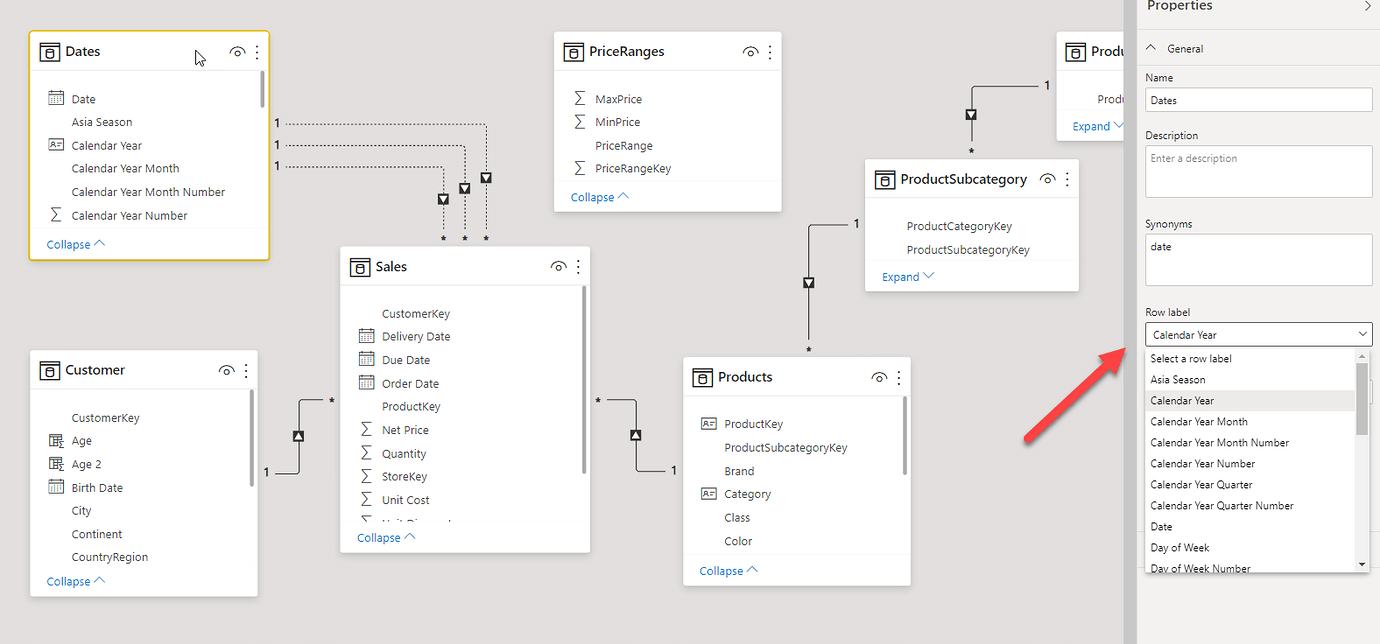This screenshot has height=644, width=1380.
Task: Click the 'Az' icon beside ProductKey
Action: point(708,423)
